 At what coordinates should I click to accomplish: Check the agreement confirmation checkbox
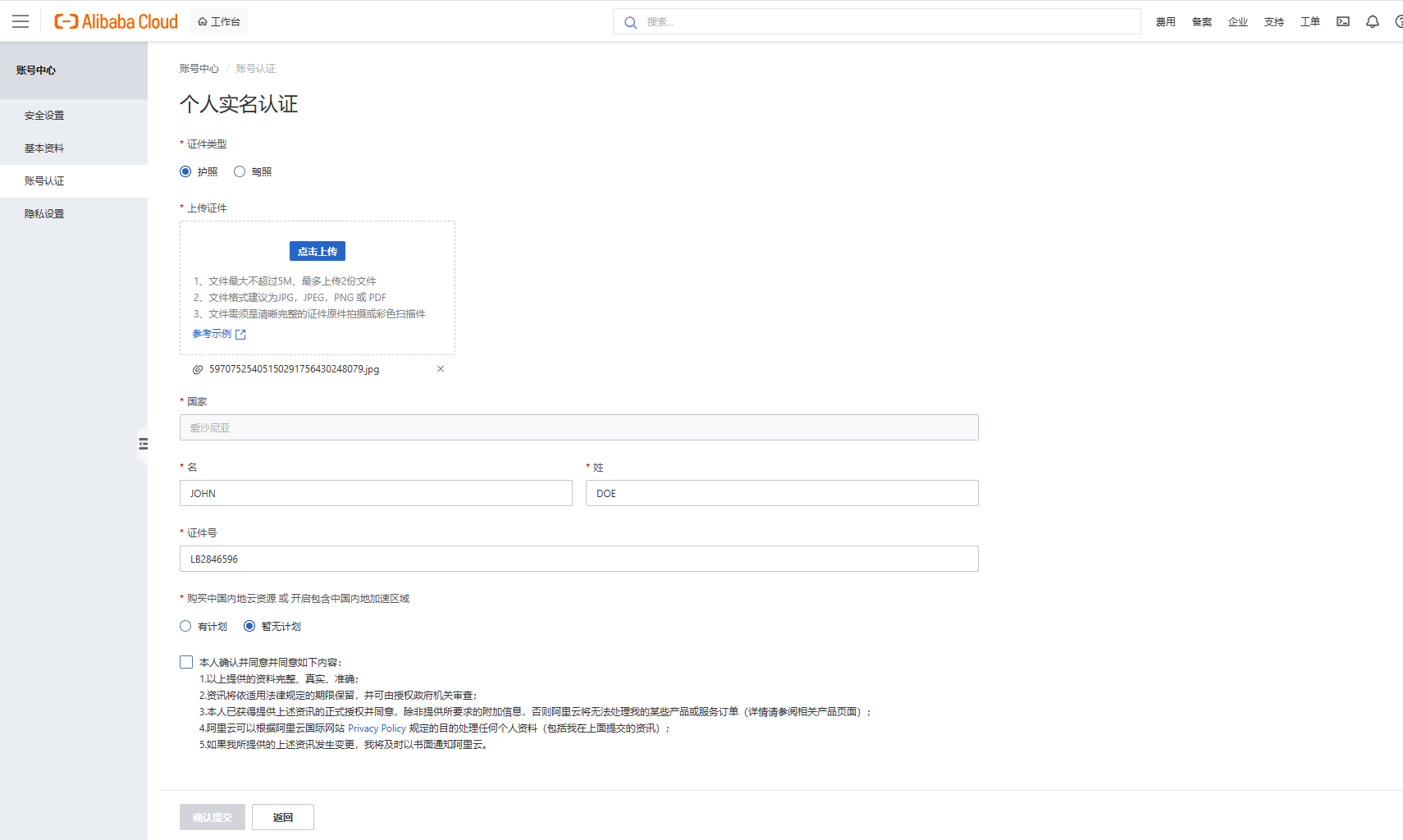185,661
